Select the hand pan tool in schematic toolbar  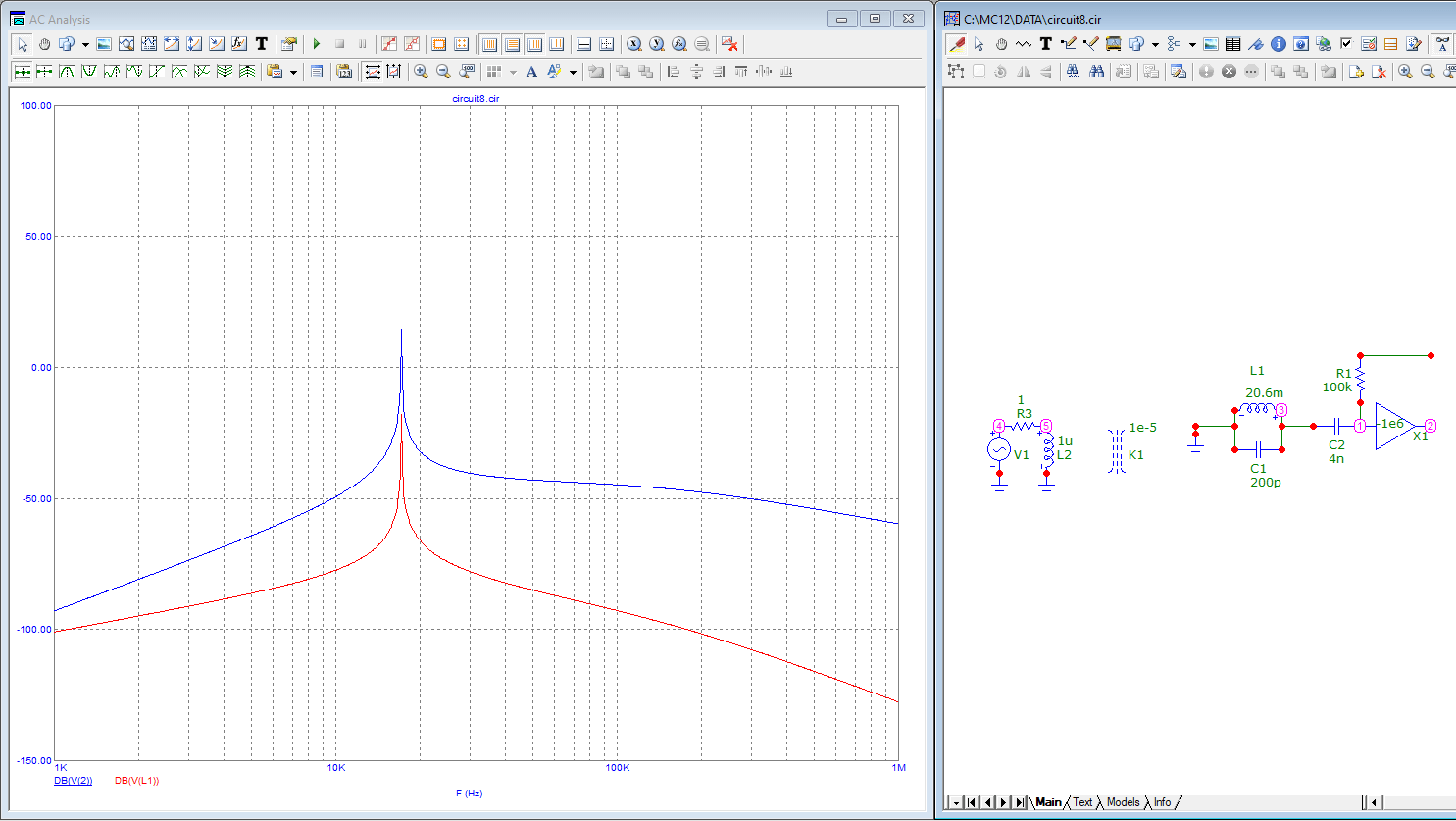1001,43
